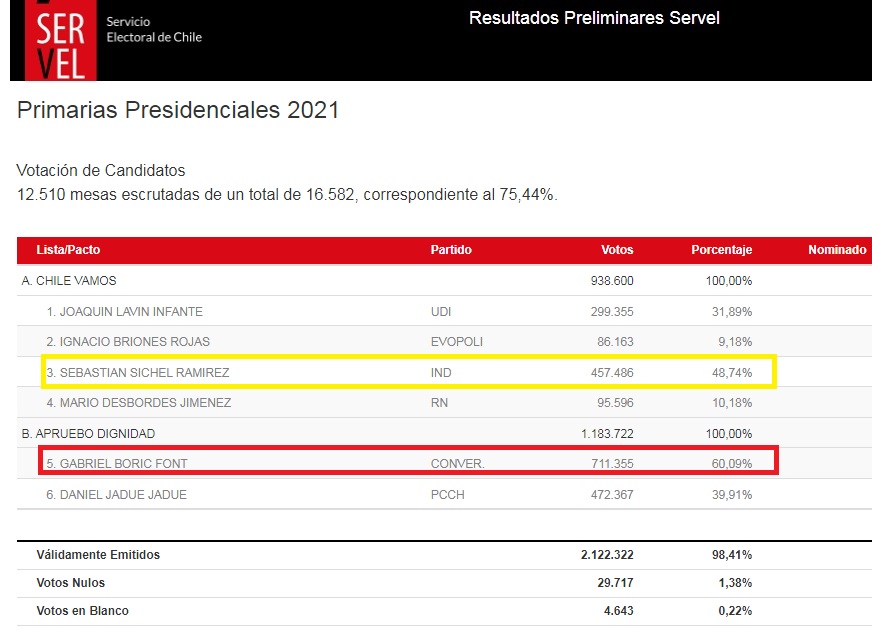This screenshot has height=632, width=872.
Task: Click Servicio Electoral de Chile text
Action: 154,30
